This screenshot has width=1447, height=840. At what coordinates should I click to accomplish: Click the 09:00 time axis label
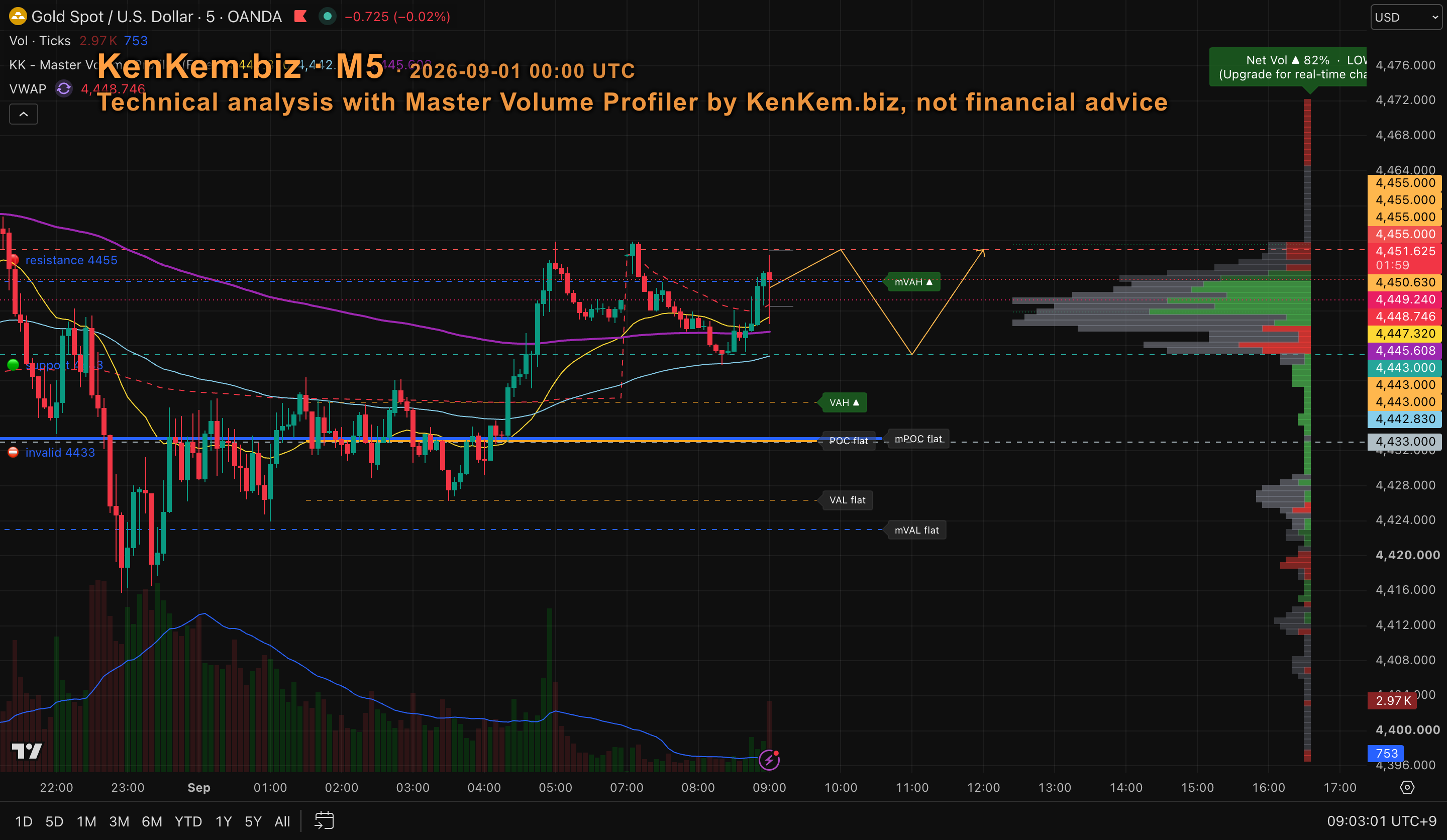(769, 788)
